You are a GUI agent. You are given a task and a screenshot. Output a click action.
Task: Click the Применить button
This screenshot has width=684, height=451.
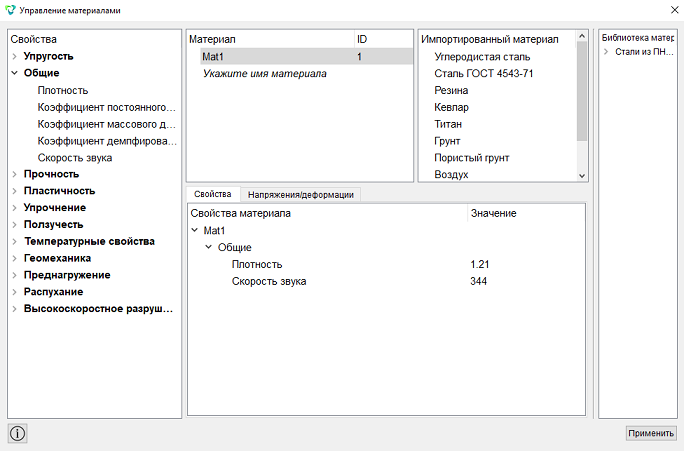click(x=651, y=433)
